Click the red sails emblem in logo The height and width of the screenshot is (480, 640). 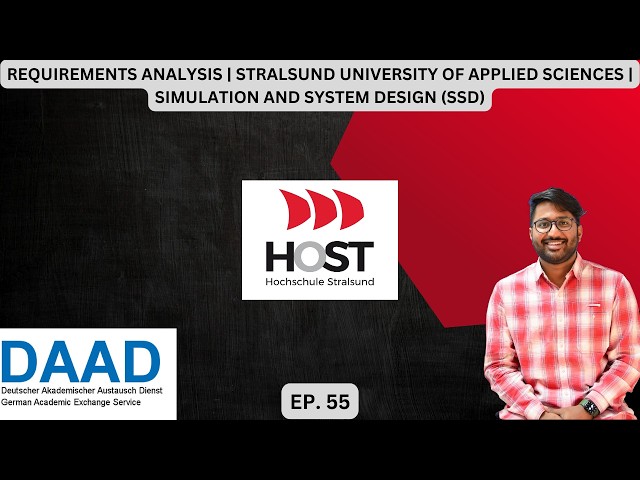321,209
